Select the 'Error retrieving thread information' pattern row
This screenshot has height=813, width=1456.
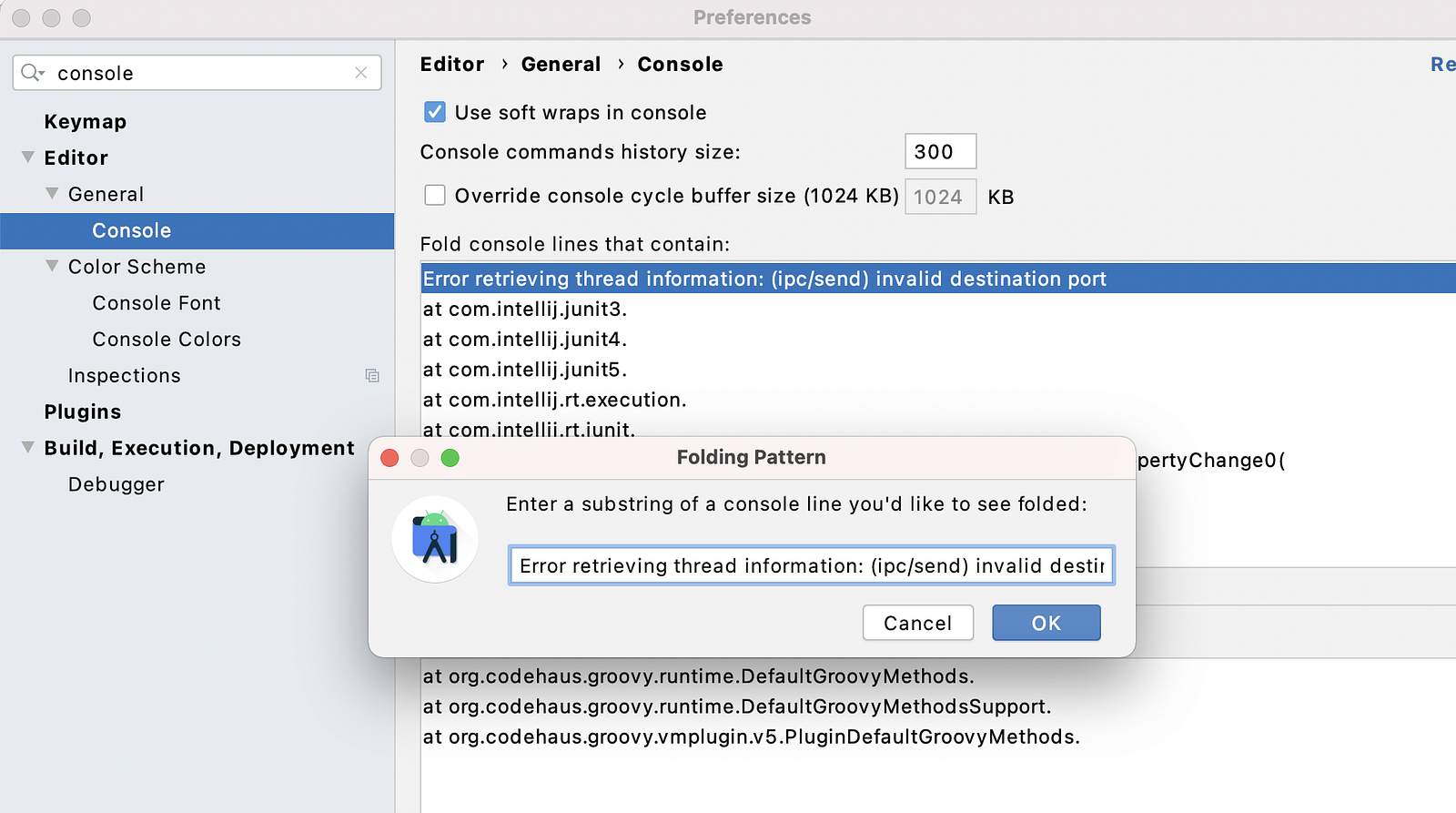938,279
